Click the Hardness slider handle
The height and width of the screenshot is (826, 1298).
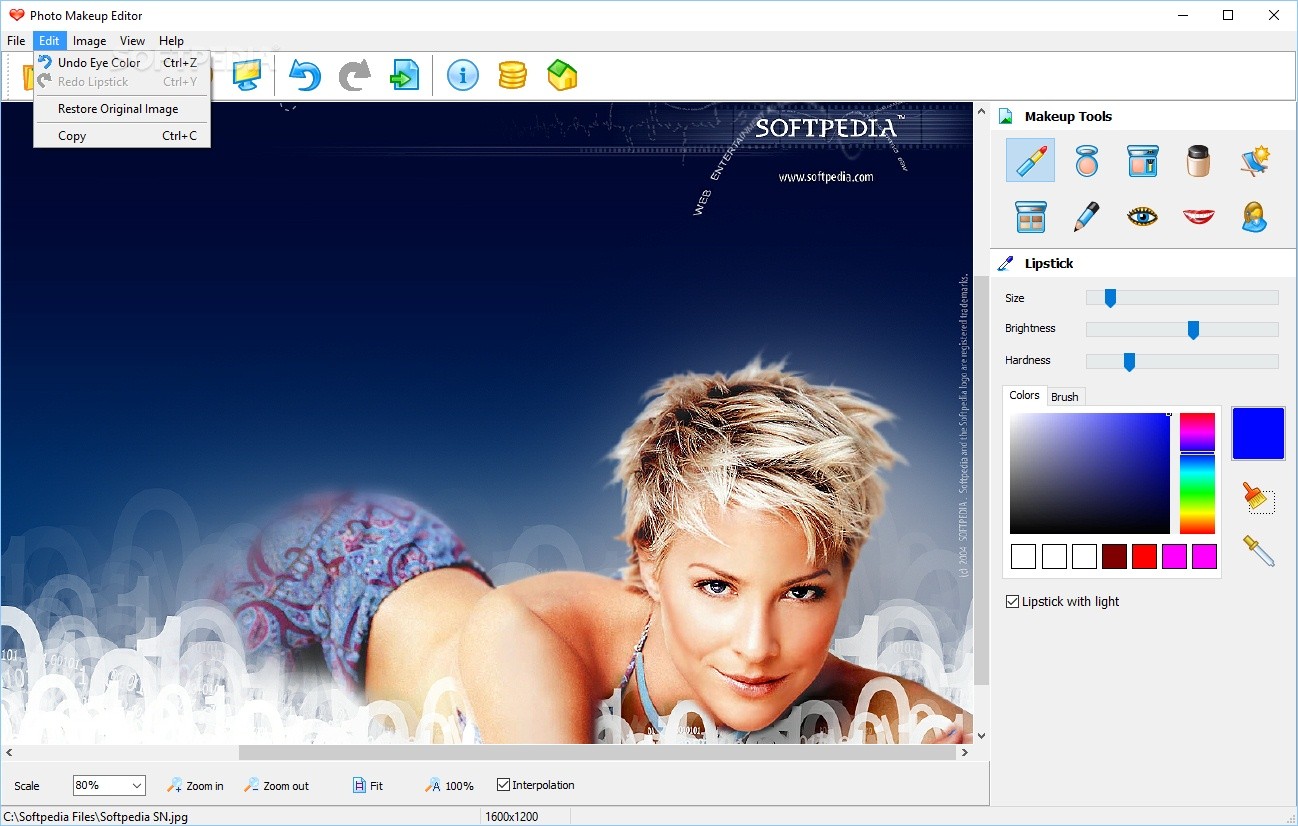(x=1129, y=362)
